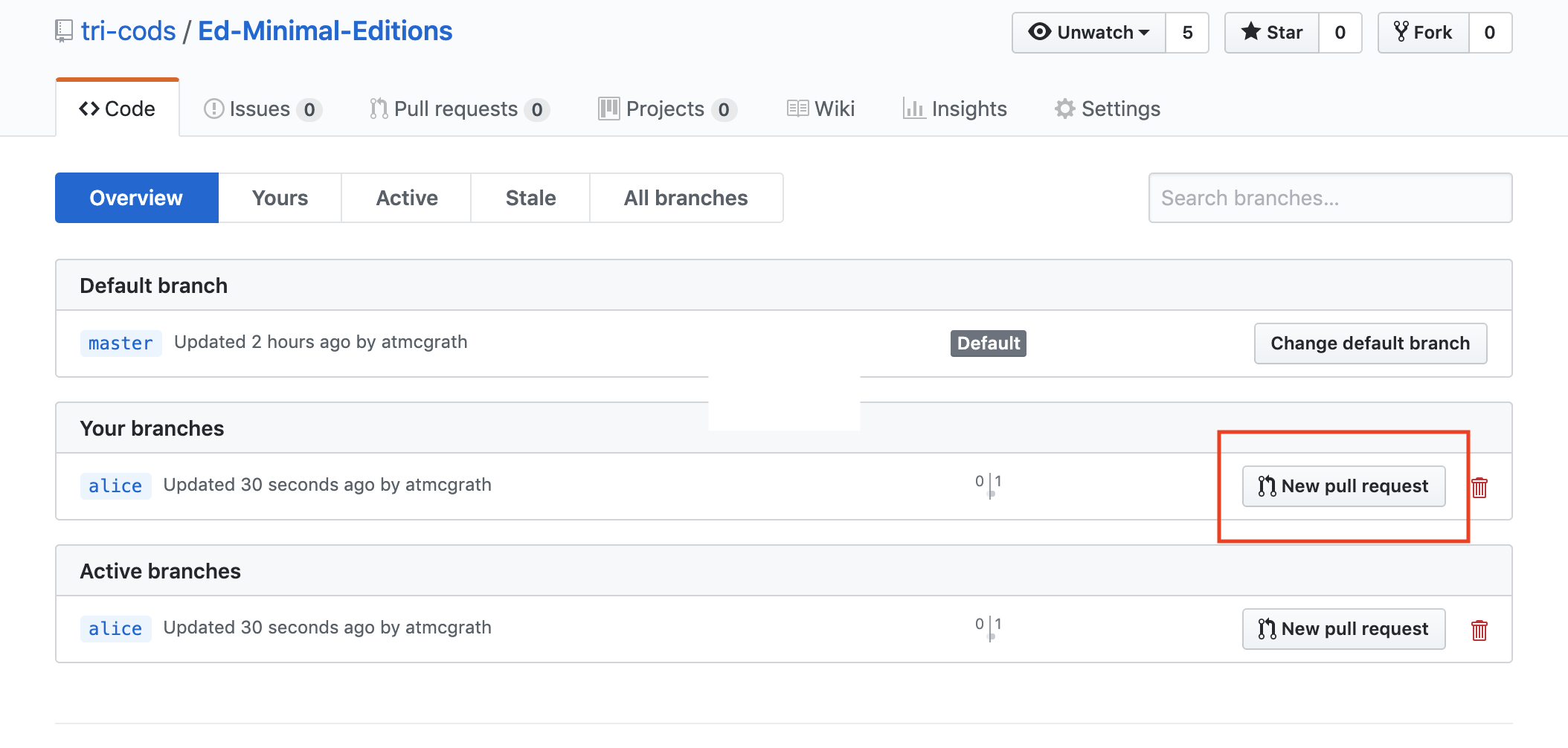
Task: Switch to the Stale branches tab
Action: pos(530,198)
